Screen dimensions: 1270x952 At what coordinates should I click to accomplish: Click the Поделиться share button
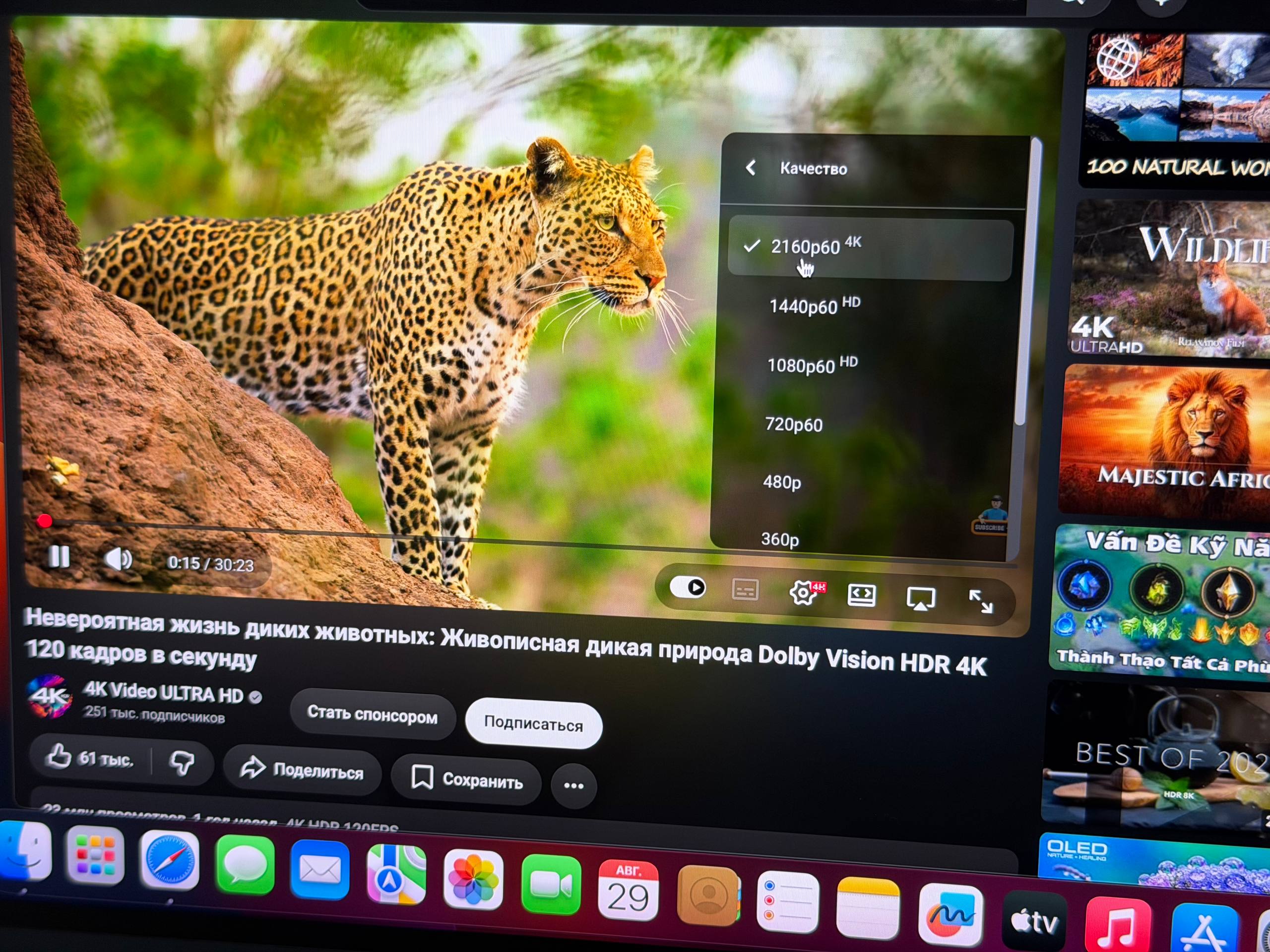[x=303, y=770]
